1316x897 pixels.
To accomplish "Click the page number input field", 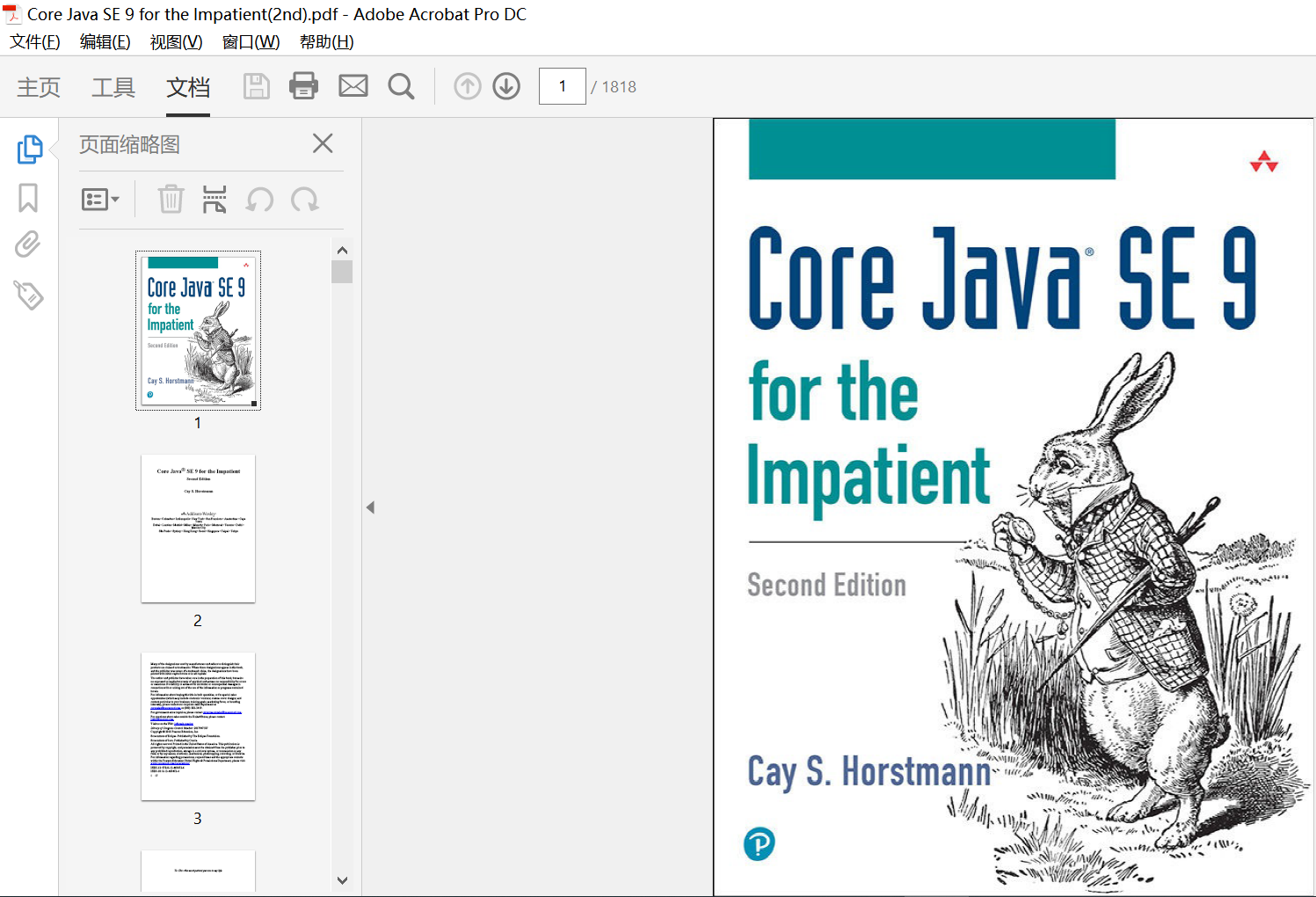I will click(x=562, y=86).
